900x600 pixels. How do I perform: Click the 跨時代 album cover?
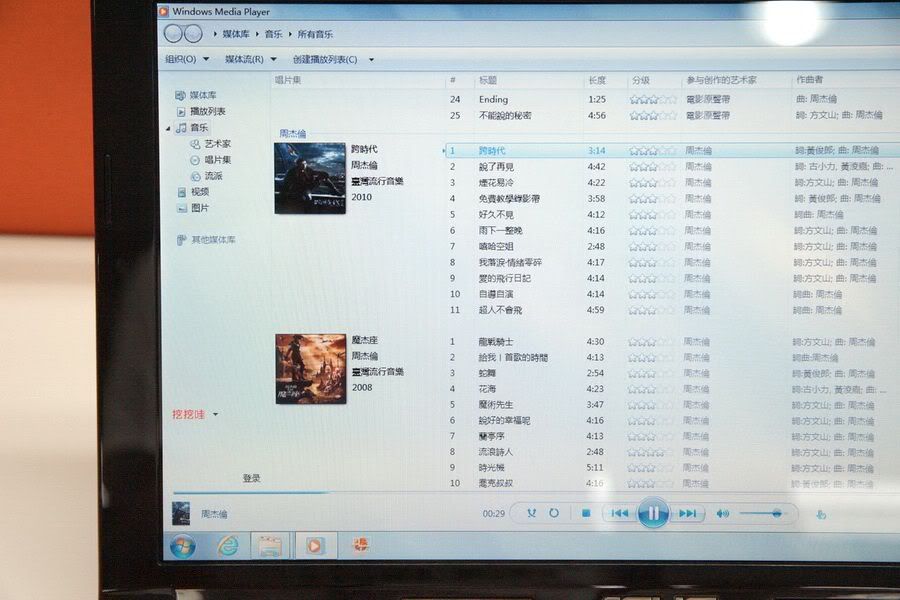(x=310, y=178)
